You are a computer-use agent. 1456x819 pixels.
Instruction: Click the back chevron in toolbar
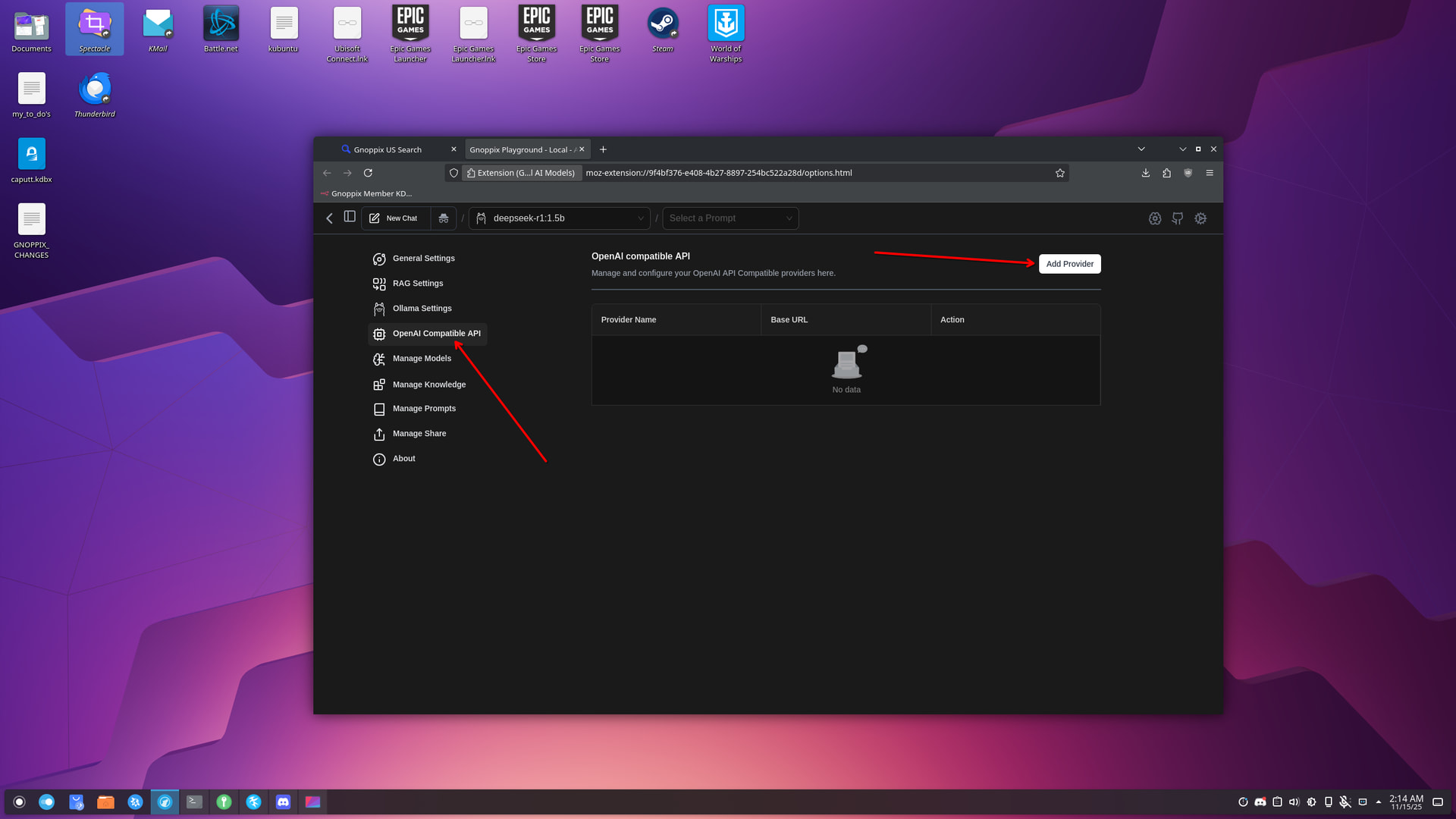329,218
